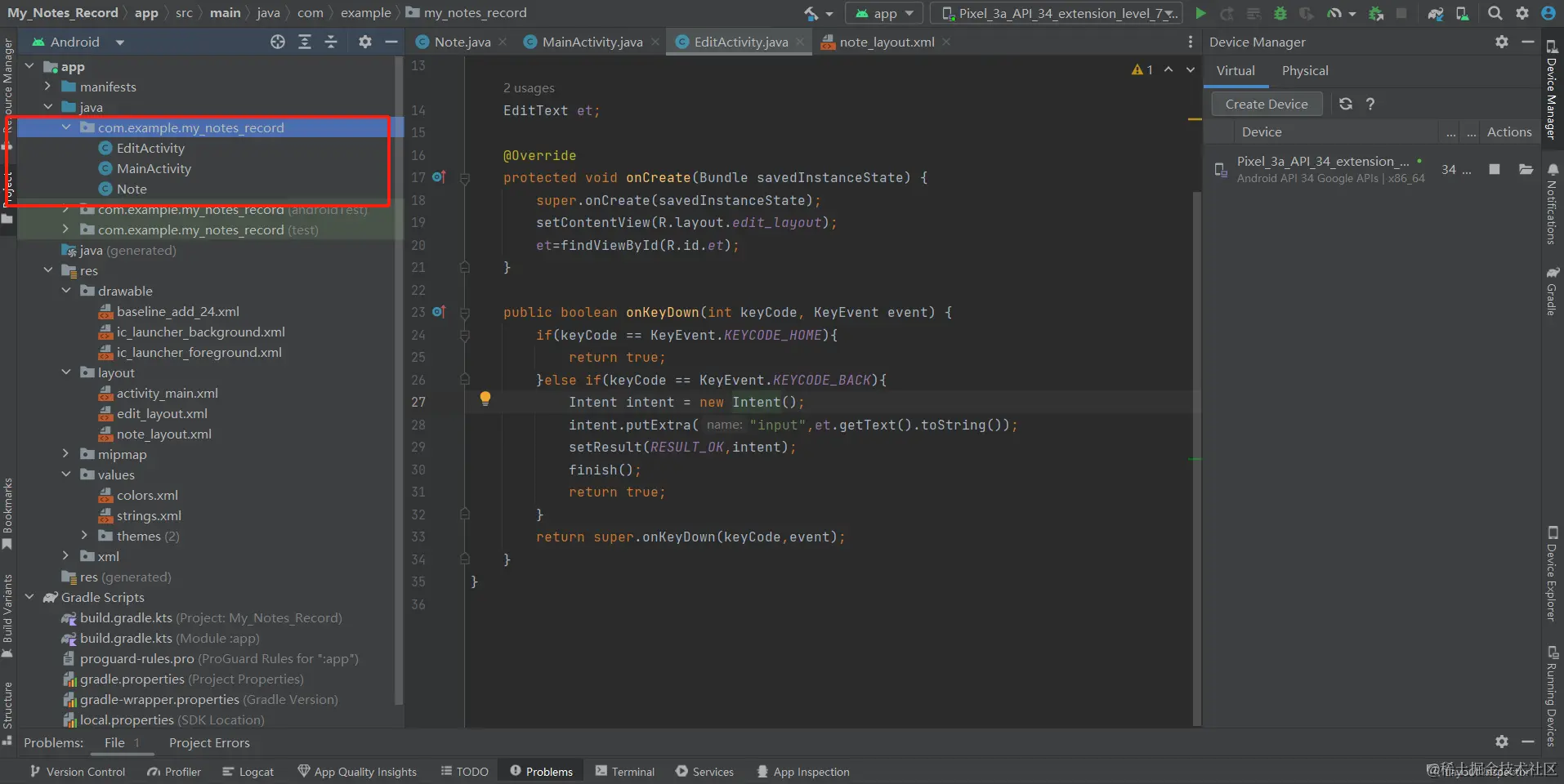Image resolution: width=1564 pixels, height=784 pixels.
Task: Open the Project Errors tab
Action: [x=209, y=742]
